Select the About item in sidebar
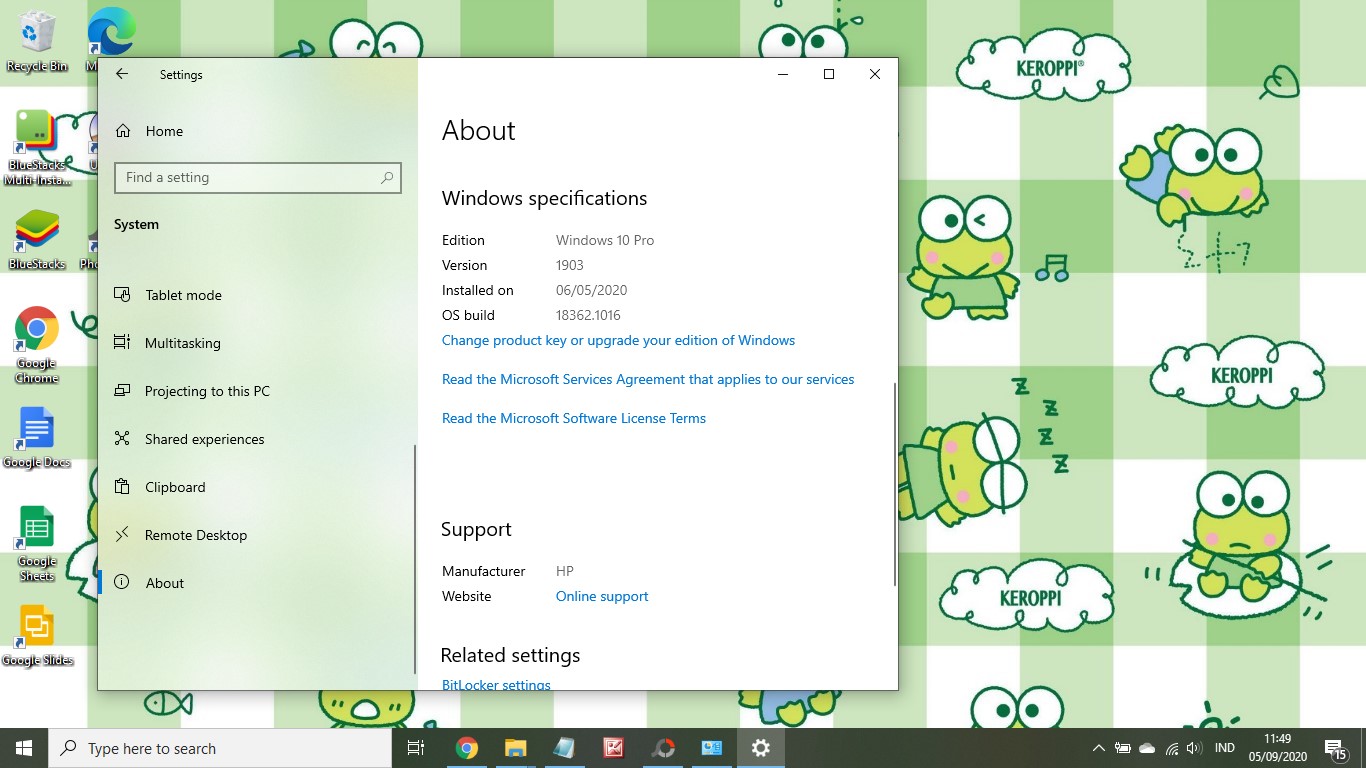The height and width of the screenshot is (768, 1366). (x=150, y=583)
